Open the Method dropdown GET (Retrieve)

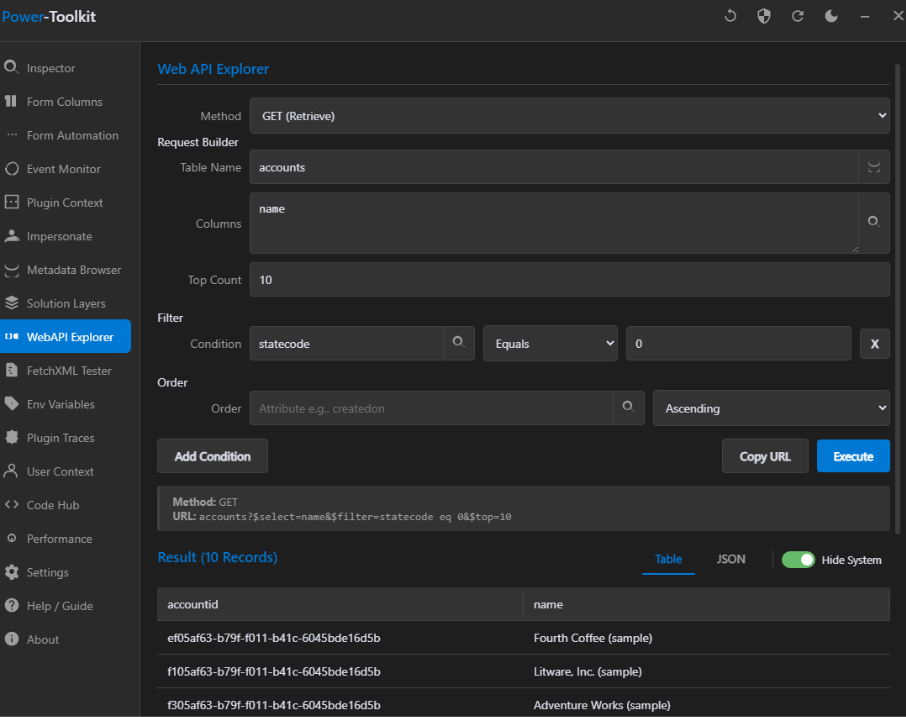(568, 116)
